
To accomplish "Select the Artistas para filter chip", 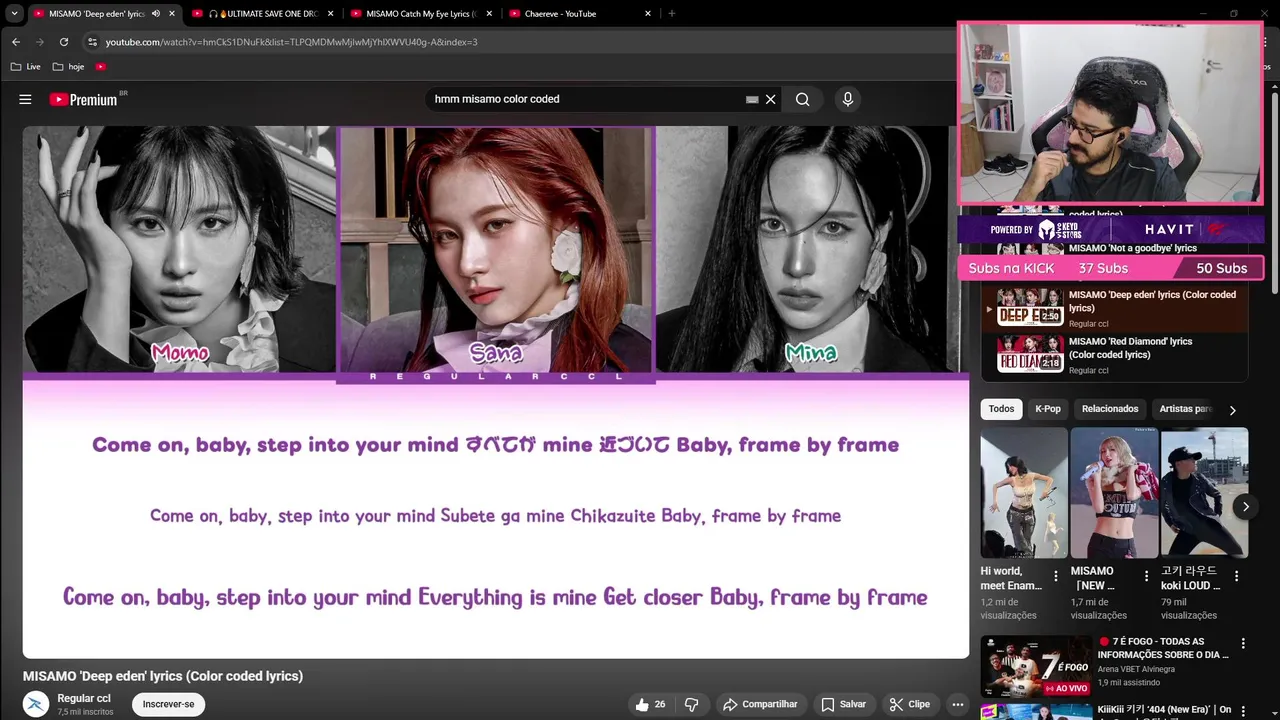I will click(1186, 409).
